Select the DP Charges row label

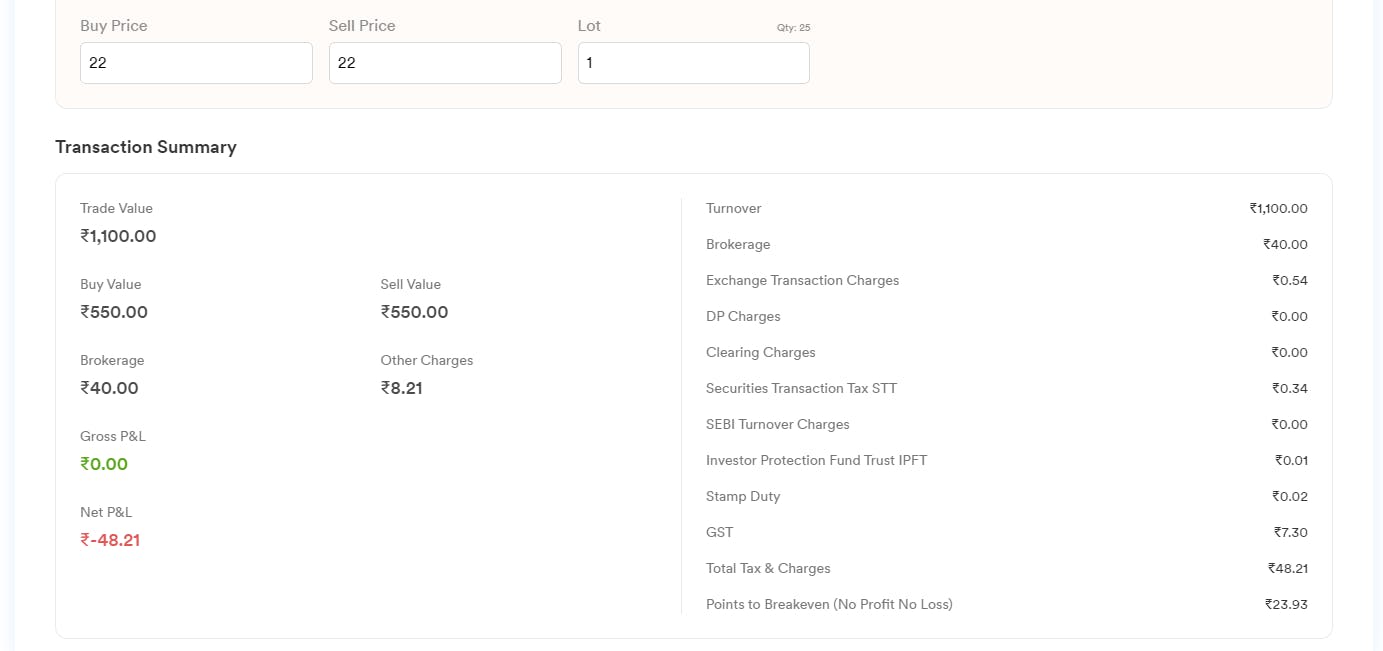[743, 316]
